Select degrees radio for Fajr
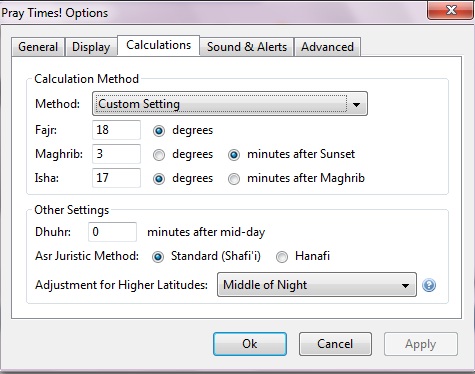 tap(159, 131)
